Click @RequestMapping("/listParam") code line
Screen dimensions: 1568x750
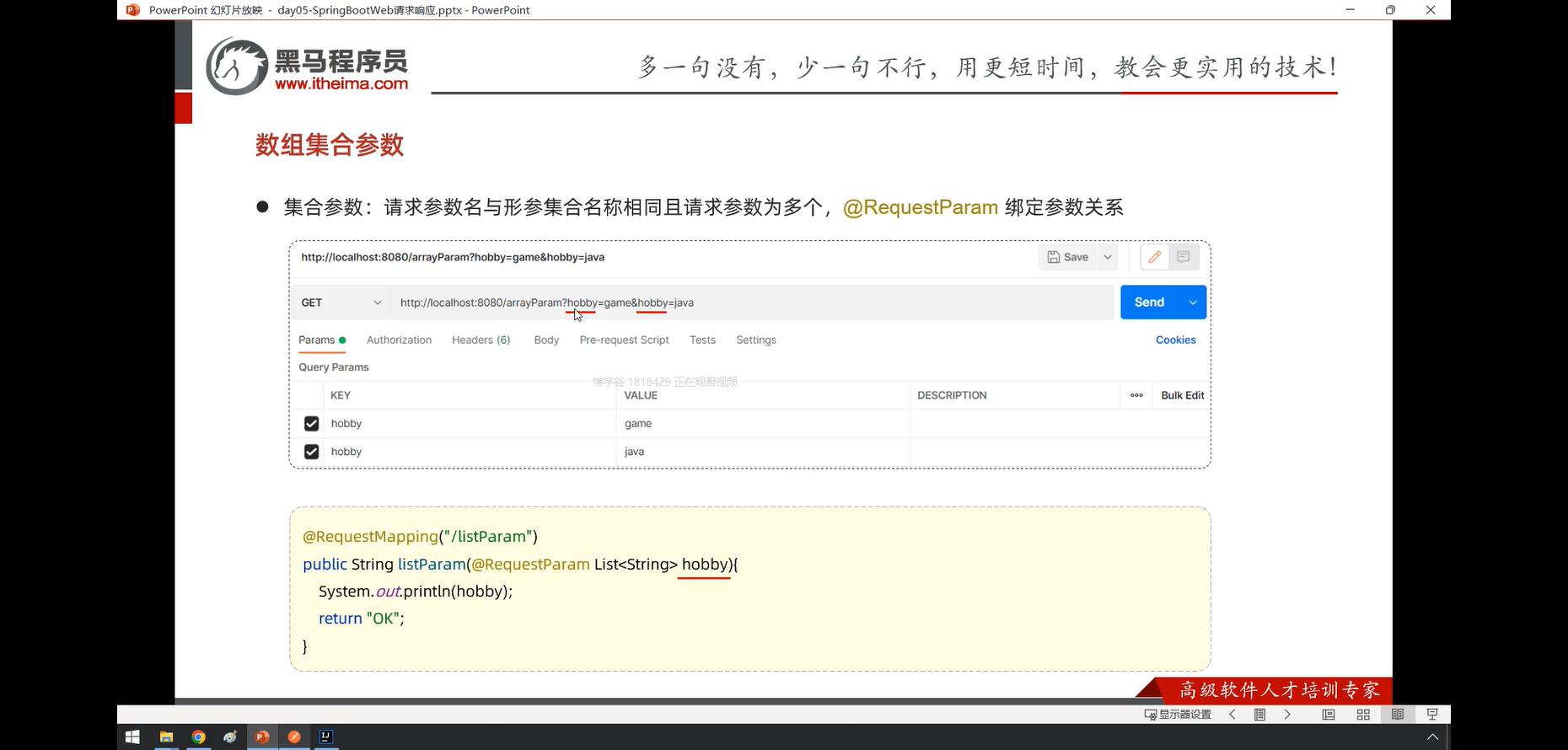(420, 537)
